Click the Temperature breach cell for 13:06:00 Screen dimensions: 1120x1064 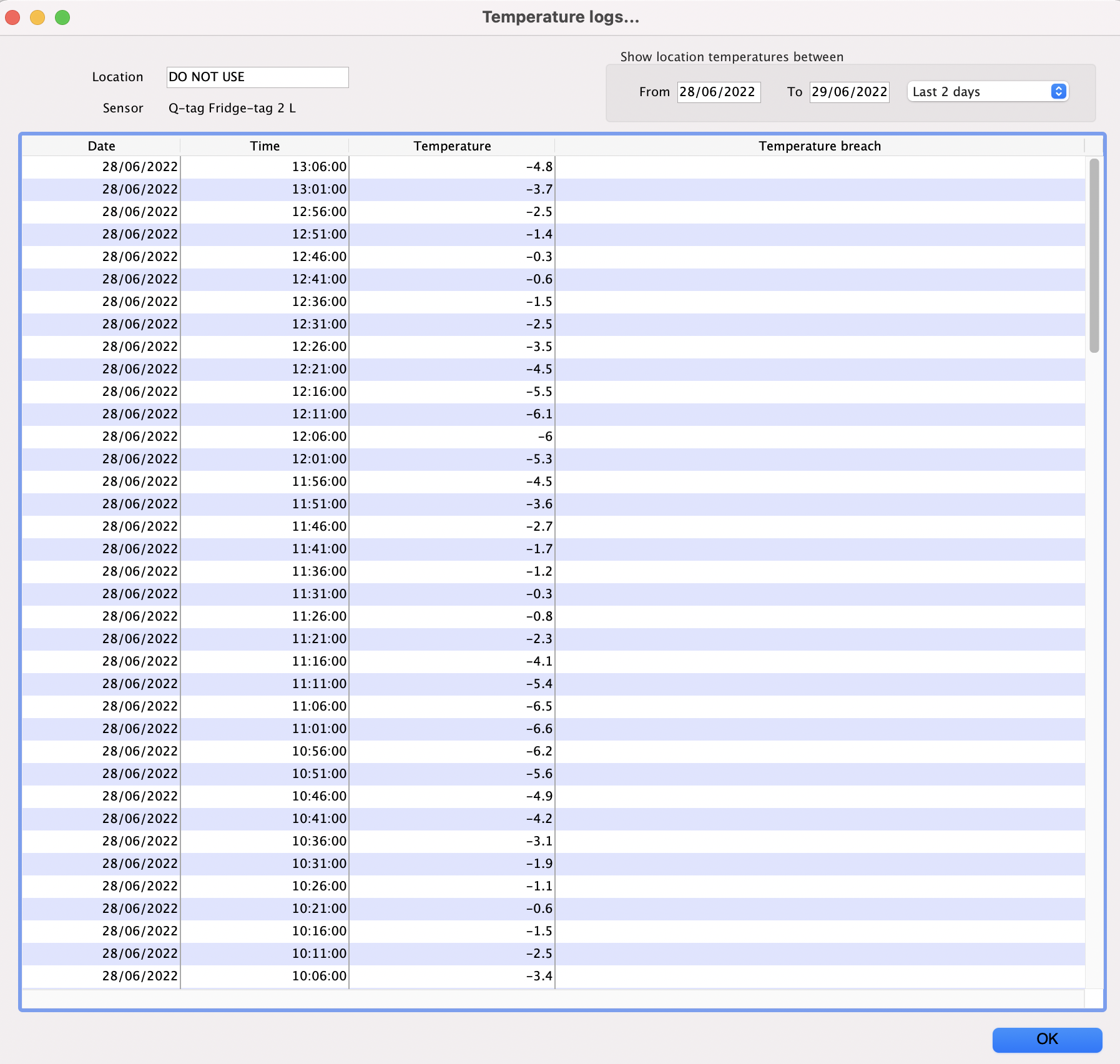click(820, 167)
